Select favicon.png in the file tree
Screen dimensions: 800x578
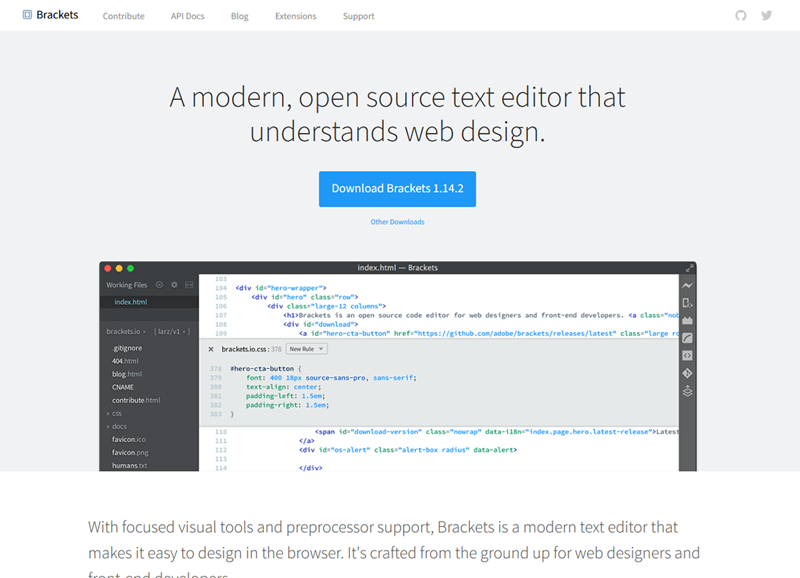[x=130, y=453]
